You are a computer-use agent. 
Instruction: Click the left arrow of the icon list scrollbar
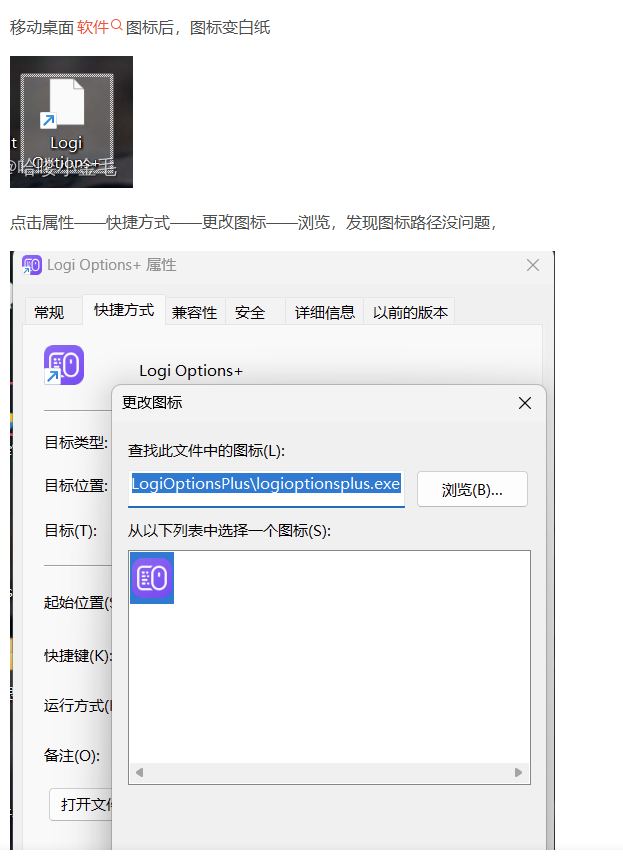click(x=139, y=772)
